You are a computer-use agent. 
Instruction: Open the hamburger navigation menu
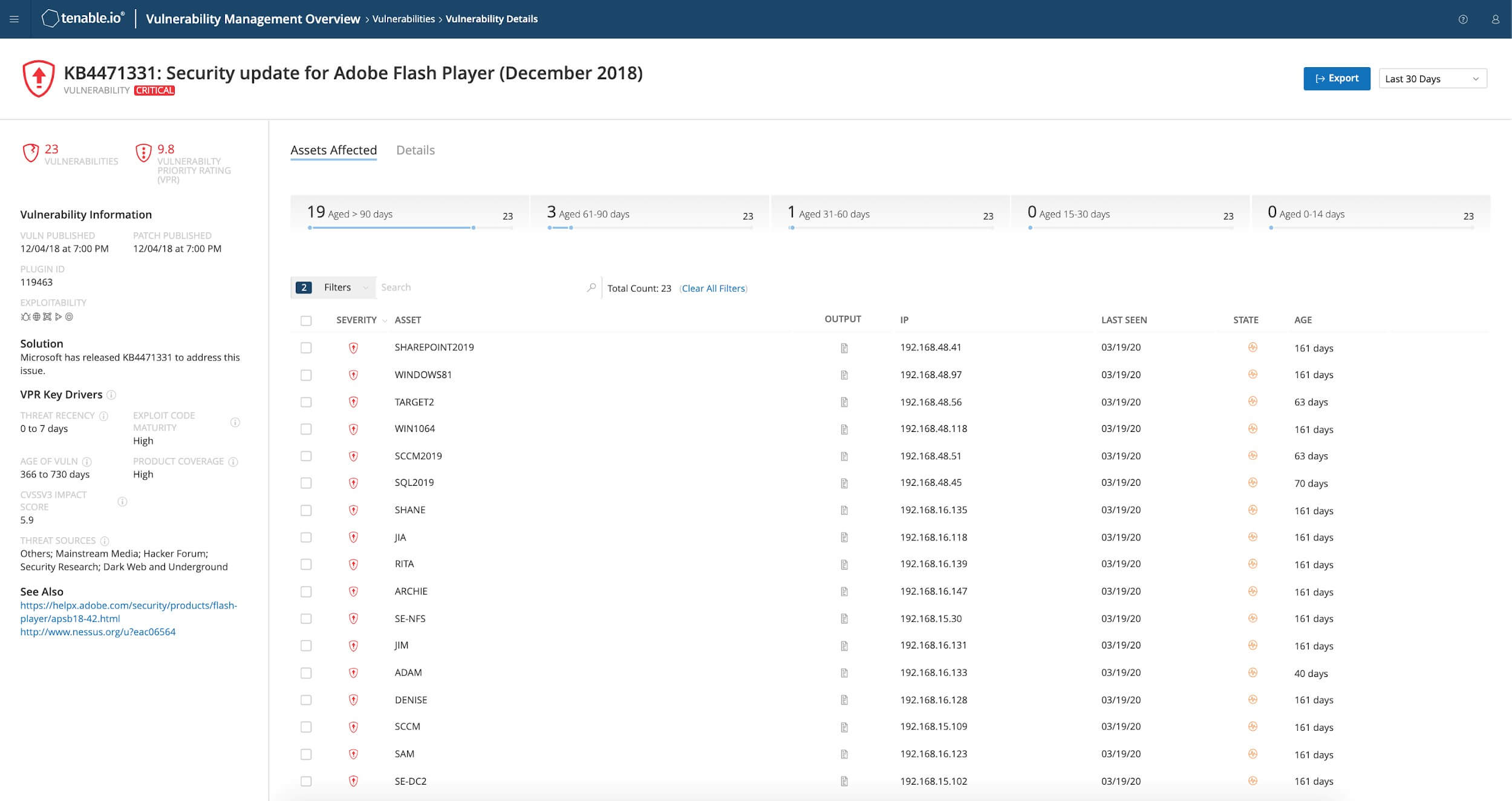pos(14,19)
